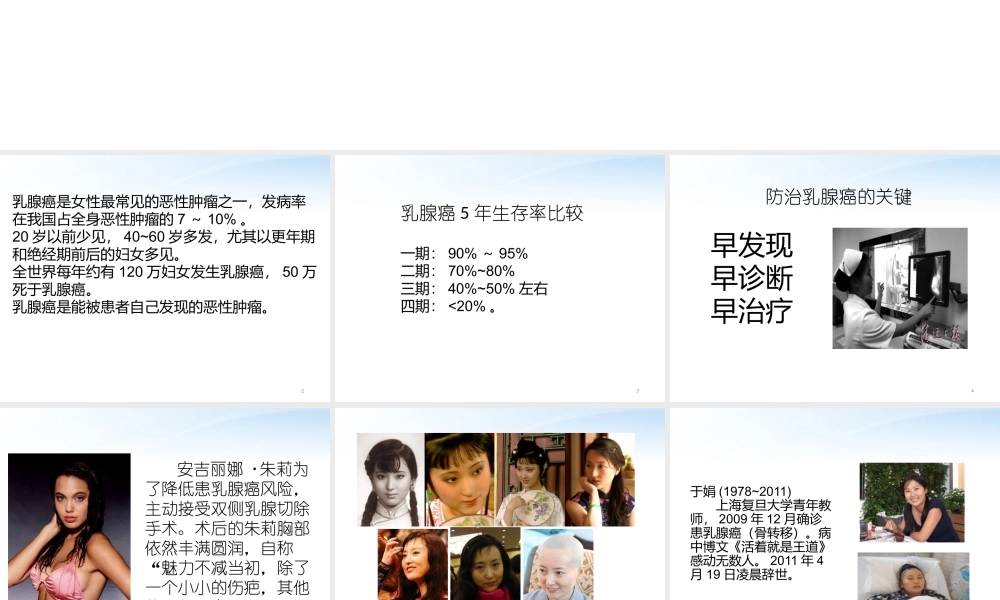1000x600 pixels.
Task: Select the photo of woman in pink bikini
Action: point(70,527)
